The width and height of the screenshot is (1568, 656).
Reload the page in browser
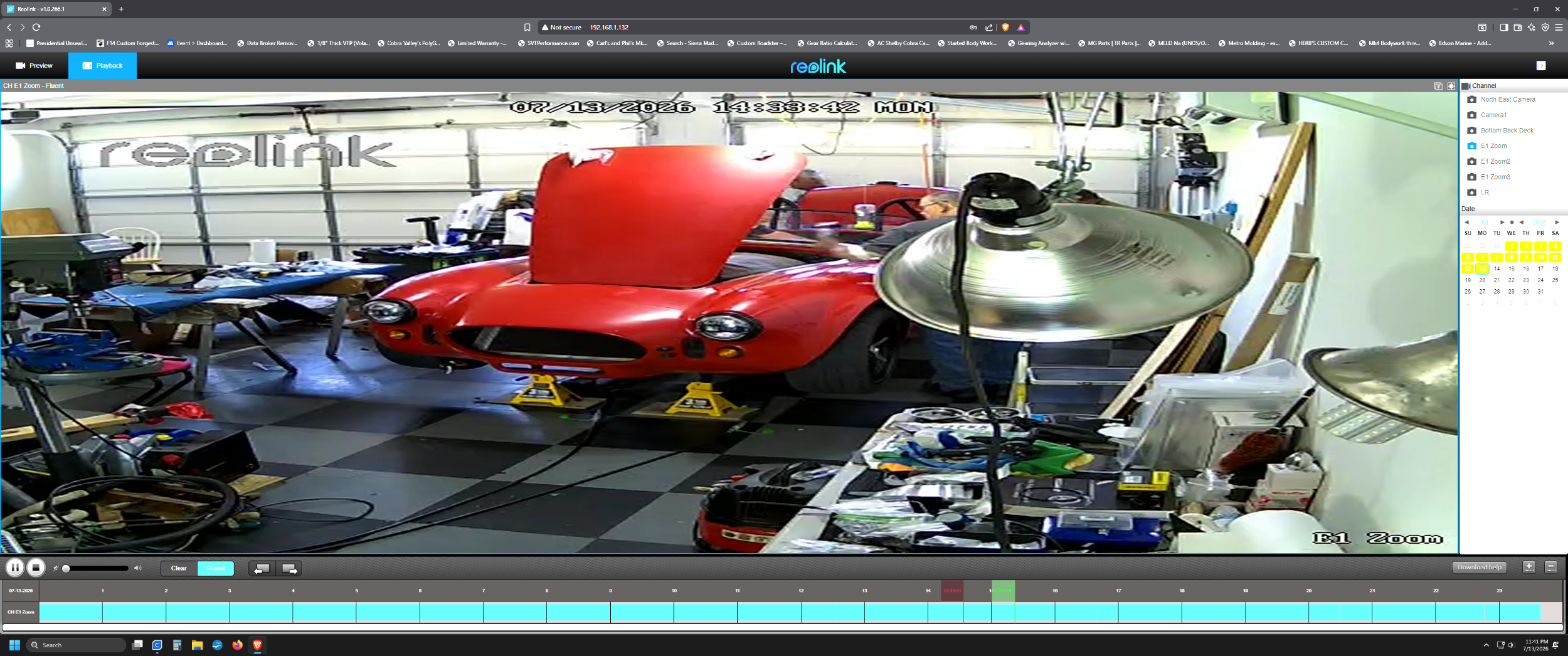(36, 27)
